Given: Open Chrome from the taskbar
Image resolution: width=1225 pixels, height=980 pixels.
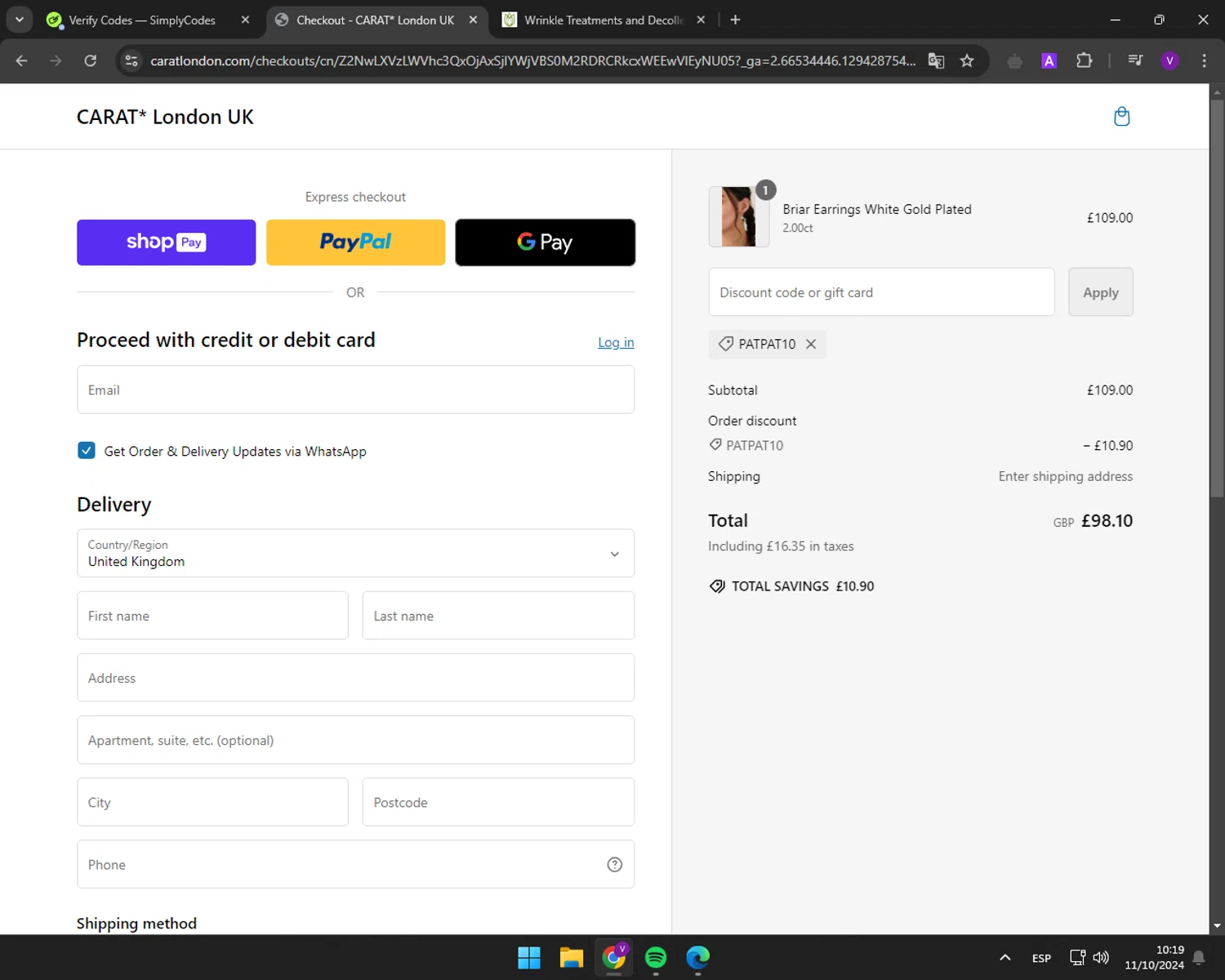Looking at the screenshot, I should pyautogui.click(x=614, y=958).
